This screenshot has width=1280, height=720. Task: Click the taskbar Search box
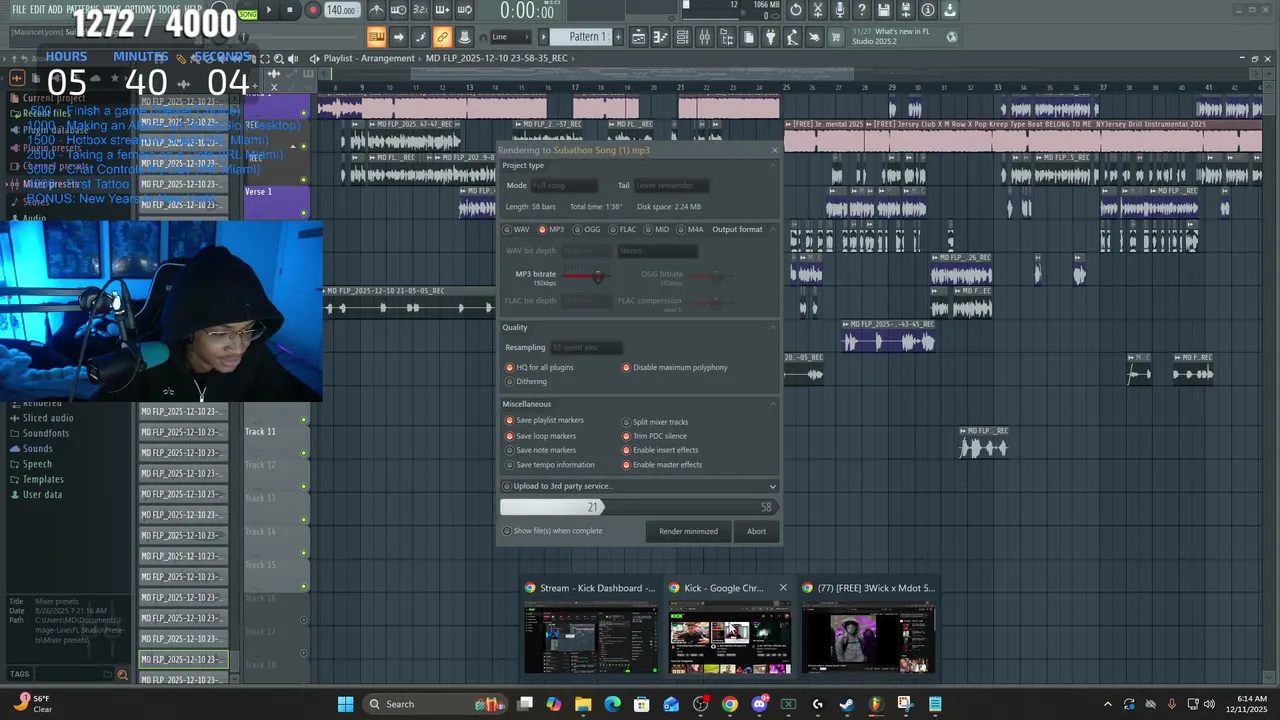pos(433,704)
